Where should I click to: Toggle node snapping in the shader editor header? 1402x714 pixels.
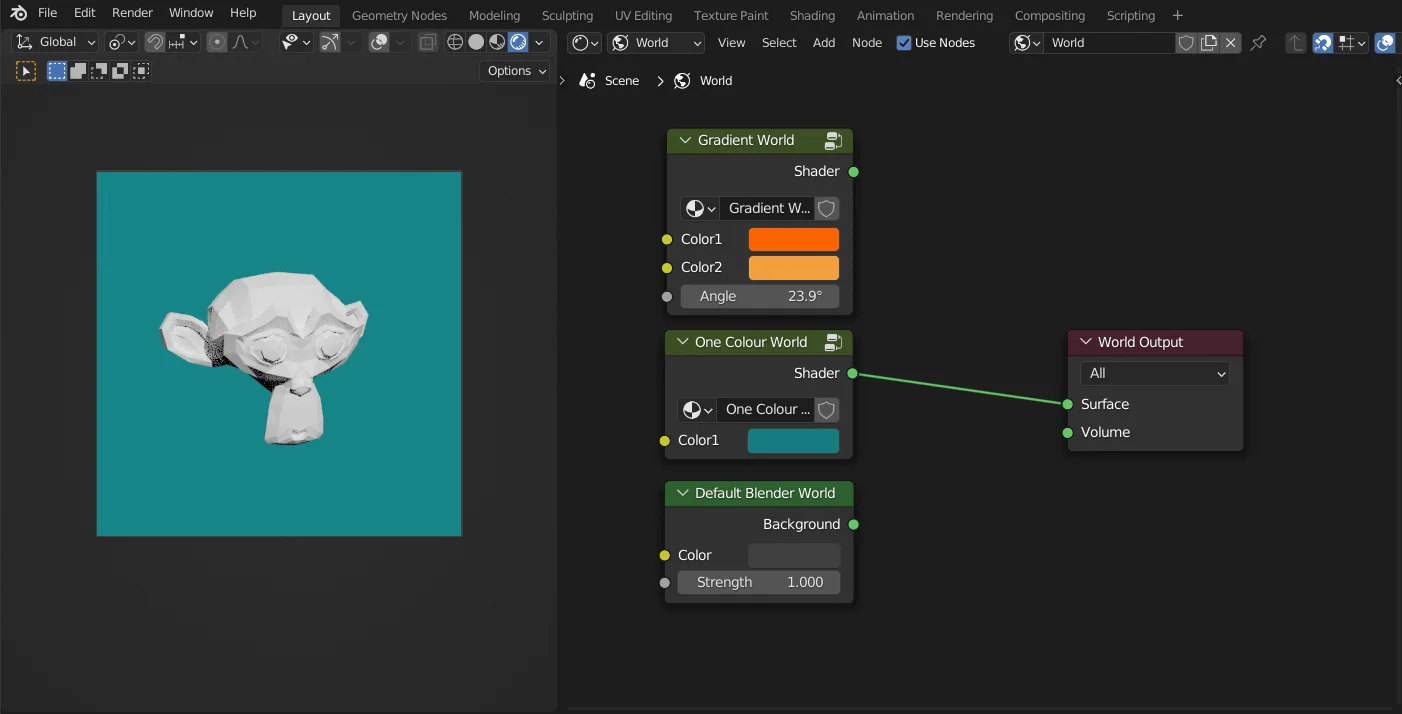coord(1324,42)
